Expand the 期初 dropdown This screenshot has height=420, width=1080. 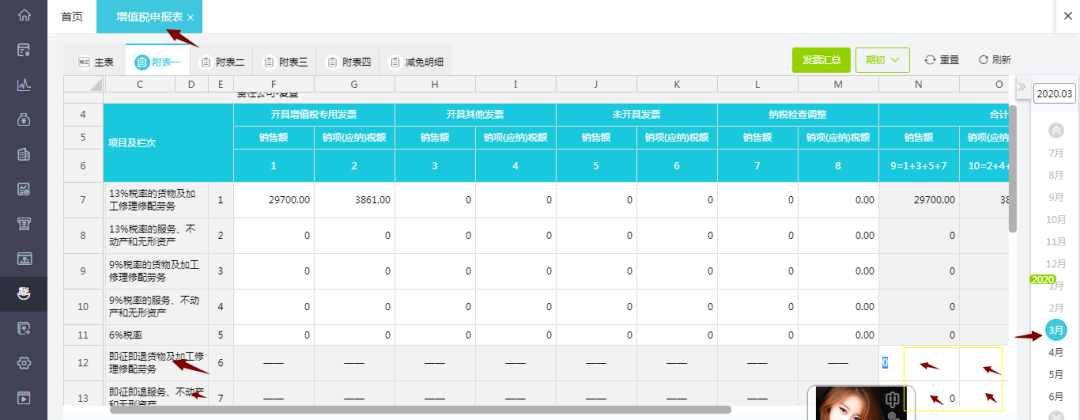click(882, 60)
